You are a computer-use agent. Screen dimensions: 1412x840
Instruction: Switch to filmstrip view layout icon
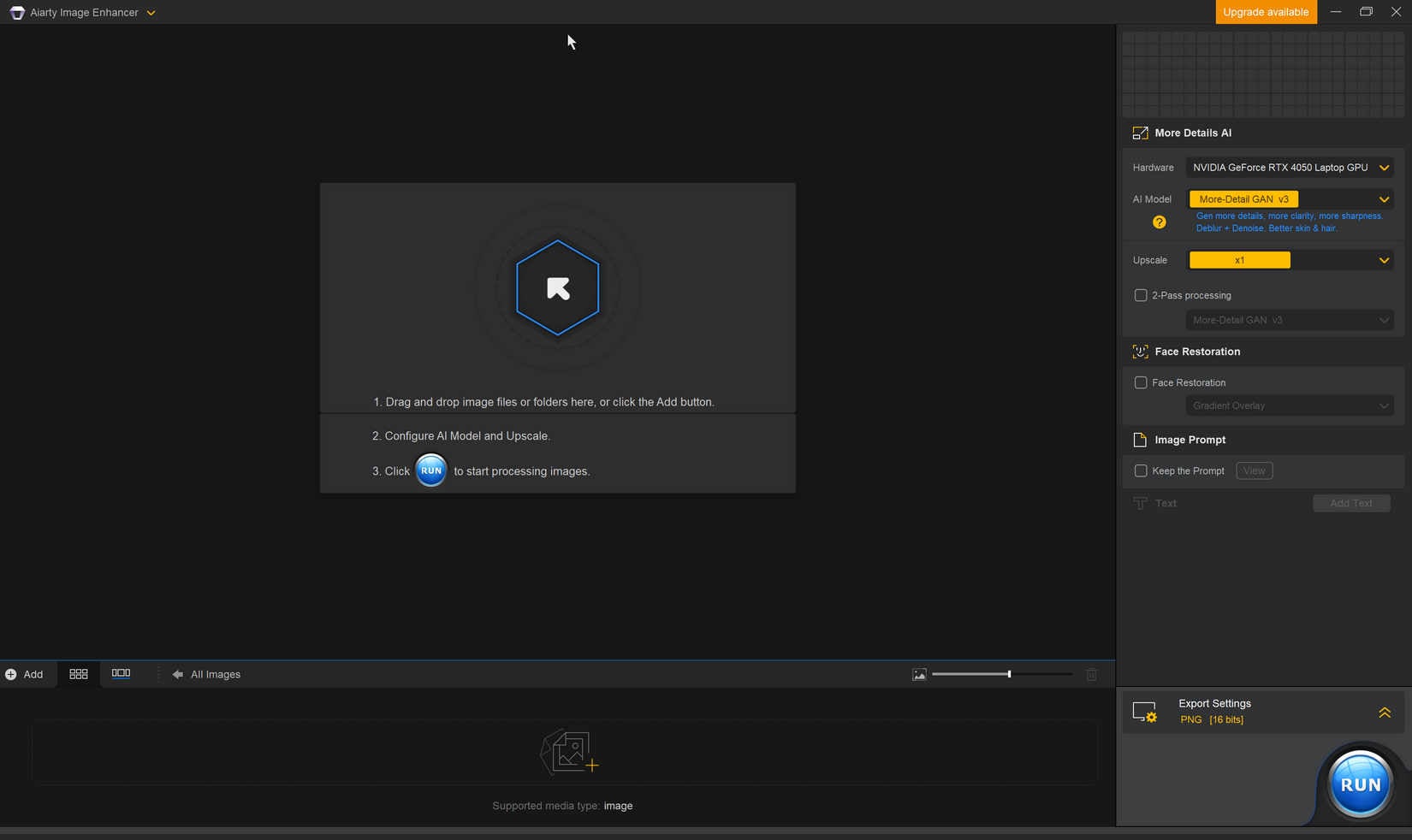tap(121, 674)
